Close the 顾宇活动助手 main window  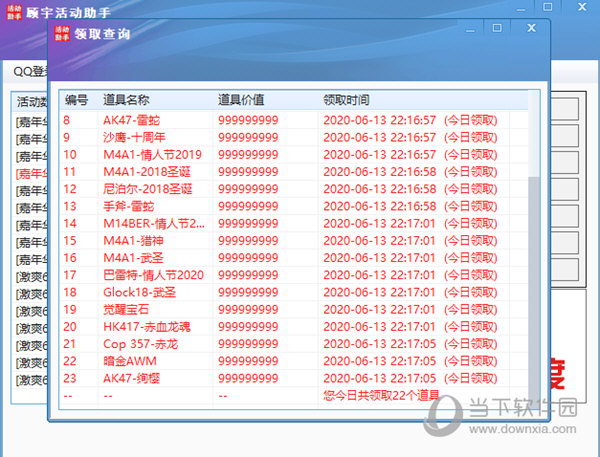pos(582,7)
